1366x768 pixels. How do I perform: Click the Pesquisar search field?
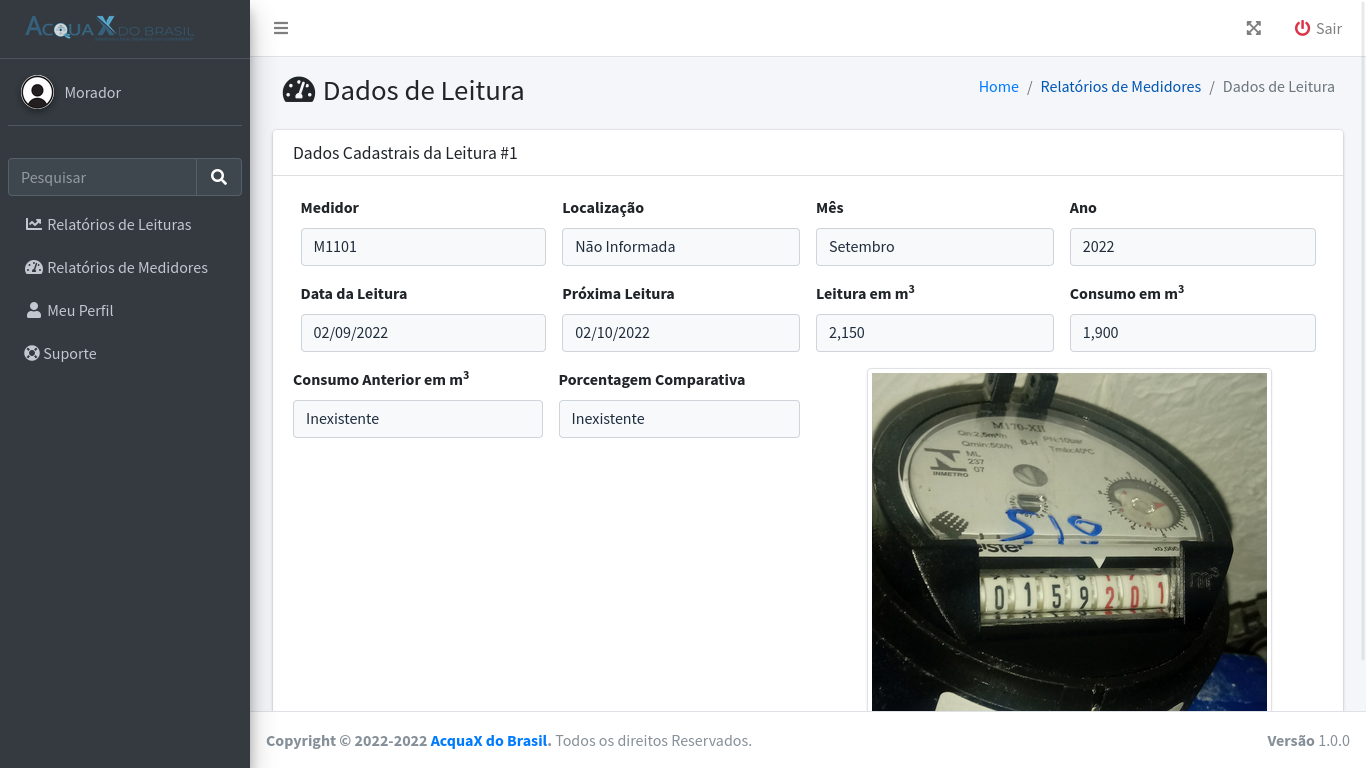pyautogui.click(x=102, y=177)
